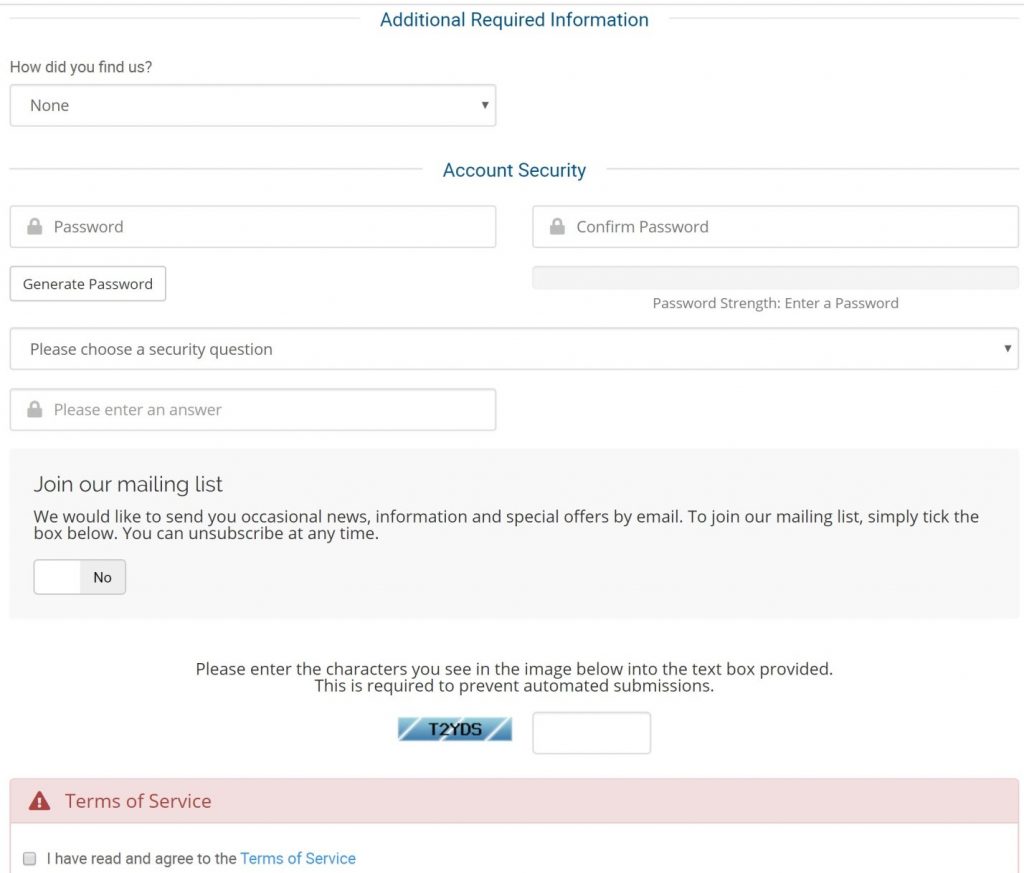Click the arrow on the None dropdown

(485, 105)
